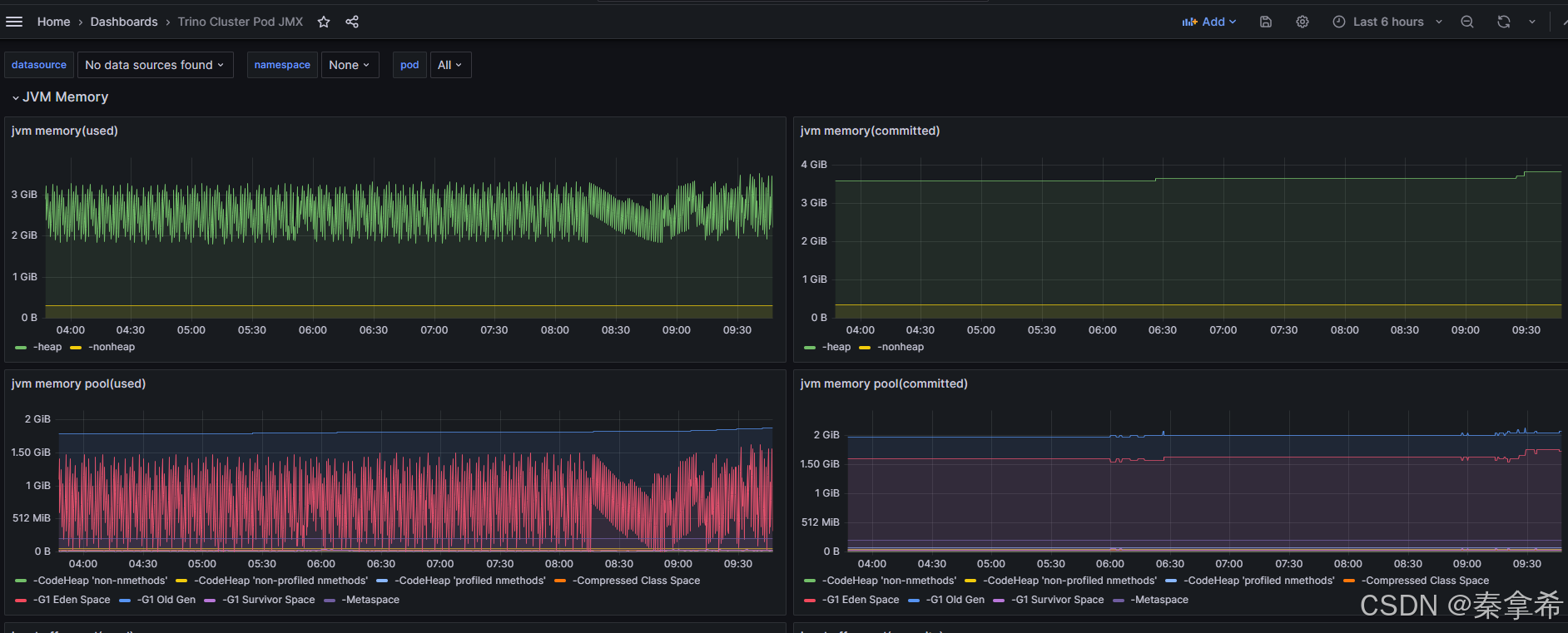The height and width of the screenshot is (633, 1568).
Task: Go to Home breadcrumb
Action: (53, 22)
